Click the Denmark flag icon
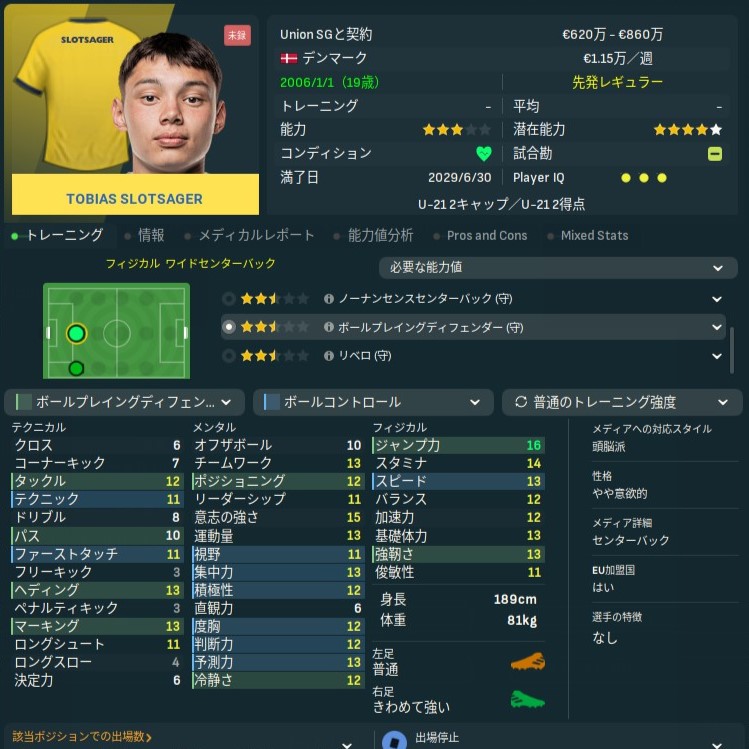Screen dimensions: 749x749 289,59
